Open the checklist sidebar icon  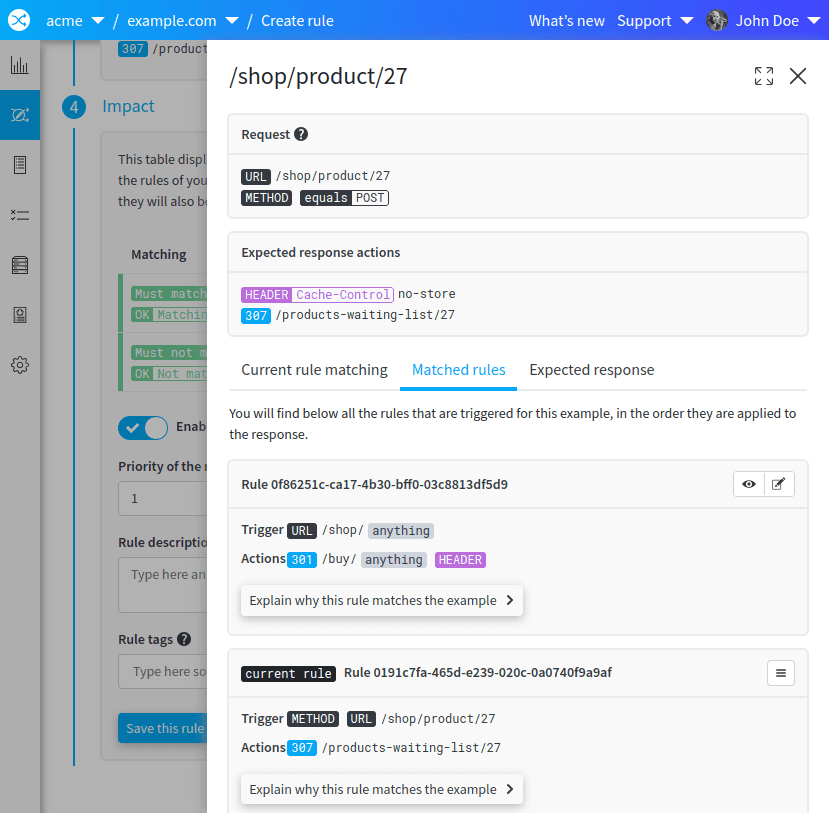20,215
